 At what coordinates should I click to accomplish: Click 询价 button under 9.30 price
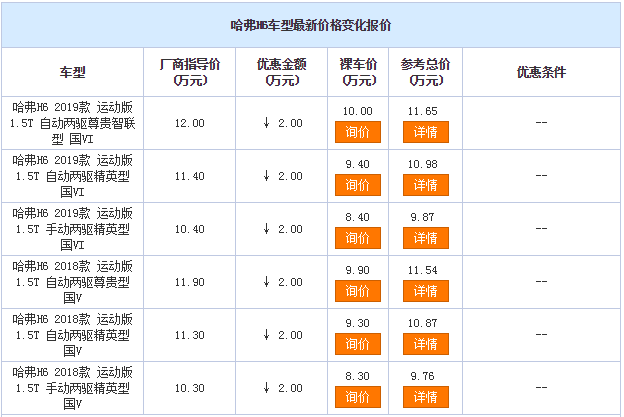coord(357,344)
